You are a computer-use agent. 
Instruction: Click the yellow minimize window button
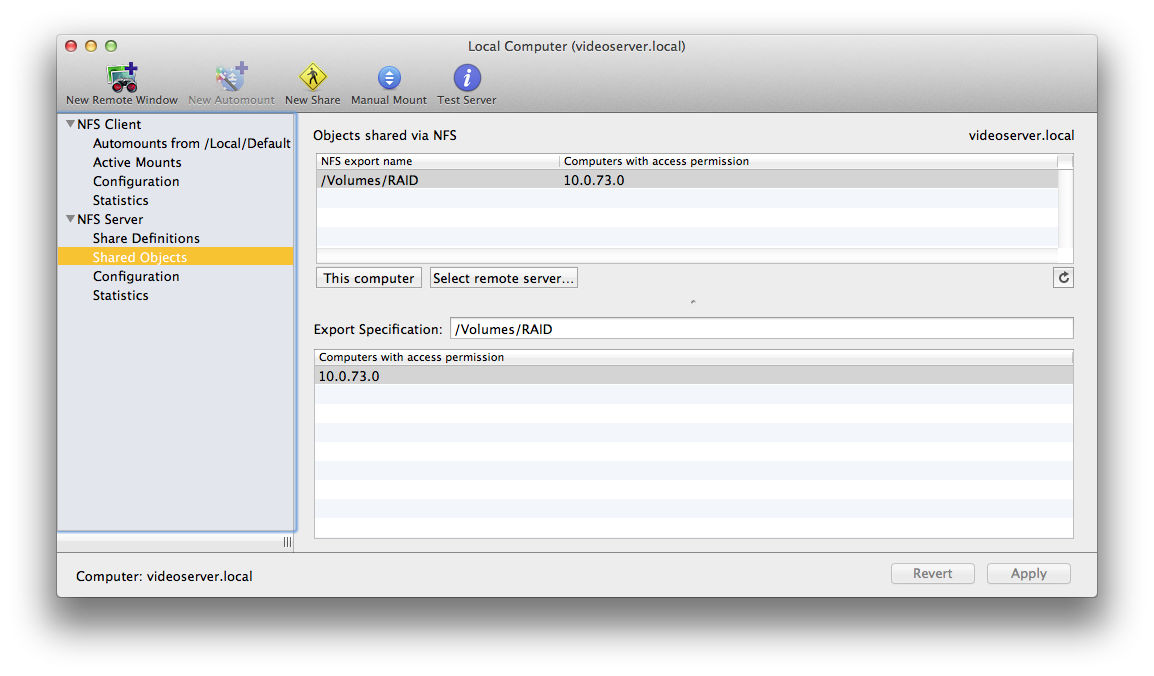pos(91,46)
